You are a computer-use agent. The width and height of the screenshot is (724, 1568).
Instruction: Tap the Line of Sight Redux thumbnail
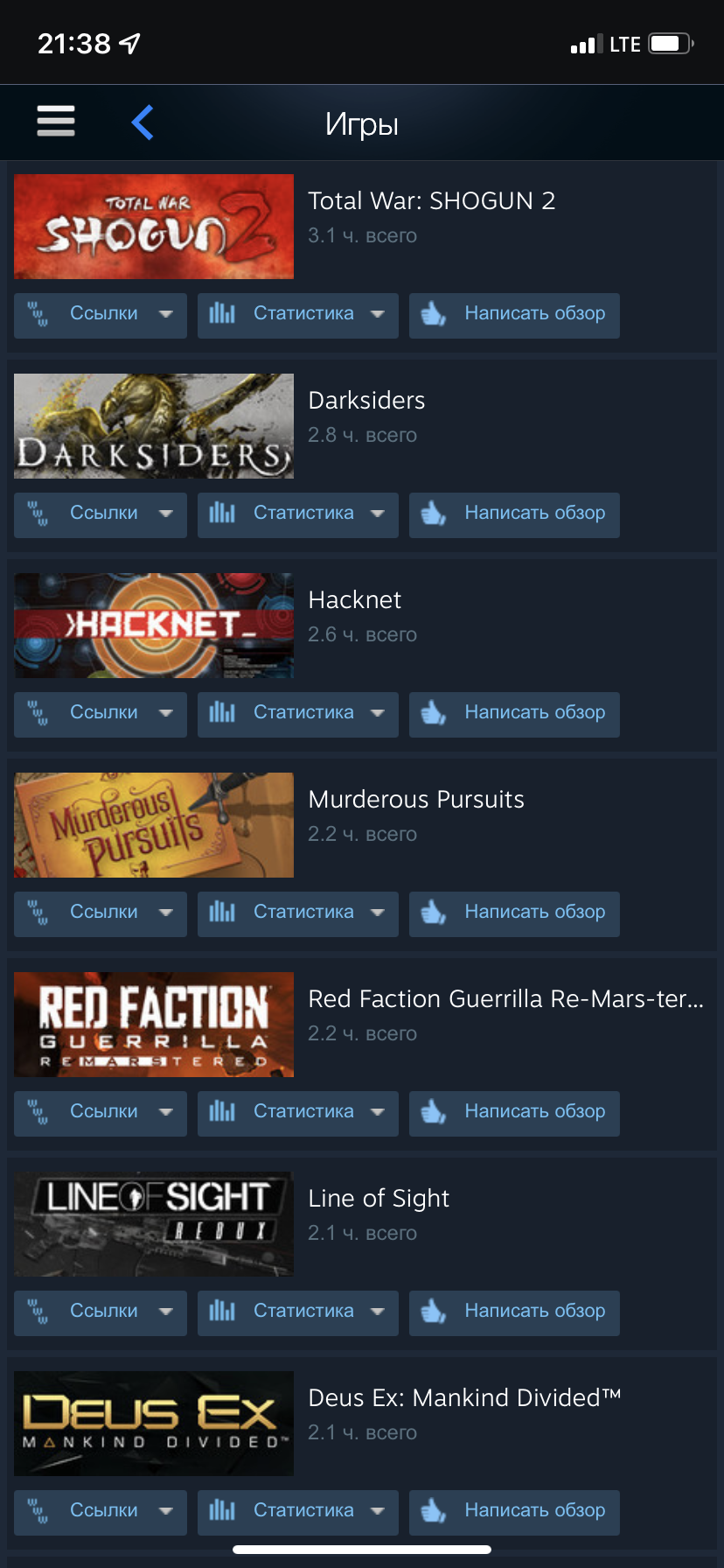(x=154, y=1224)
